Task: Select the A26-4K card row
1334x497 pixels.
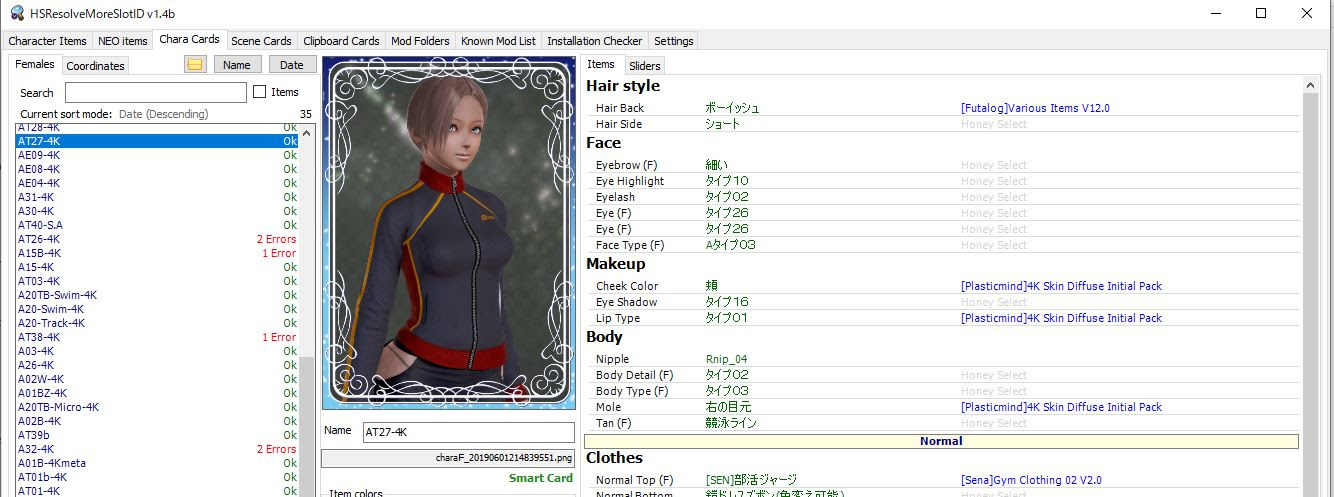Action: pyautogui.click(x=158, y=365)
